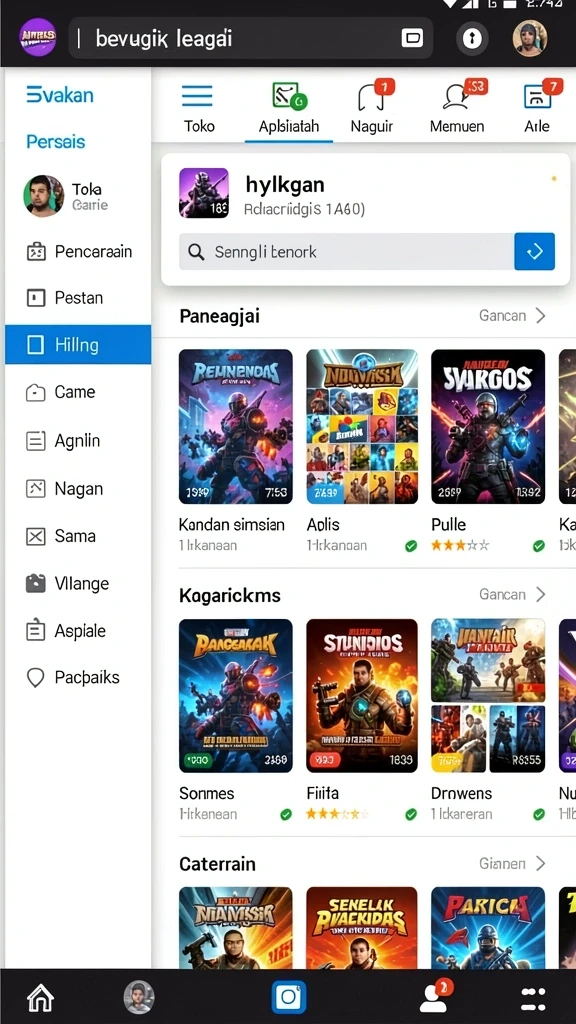Select Svakan in the sidebar

pos(60,95)
